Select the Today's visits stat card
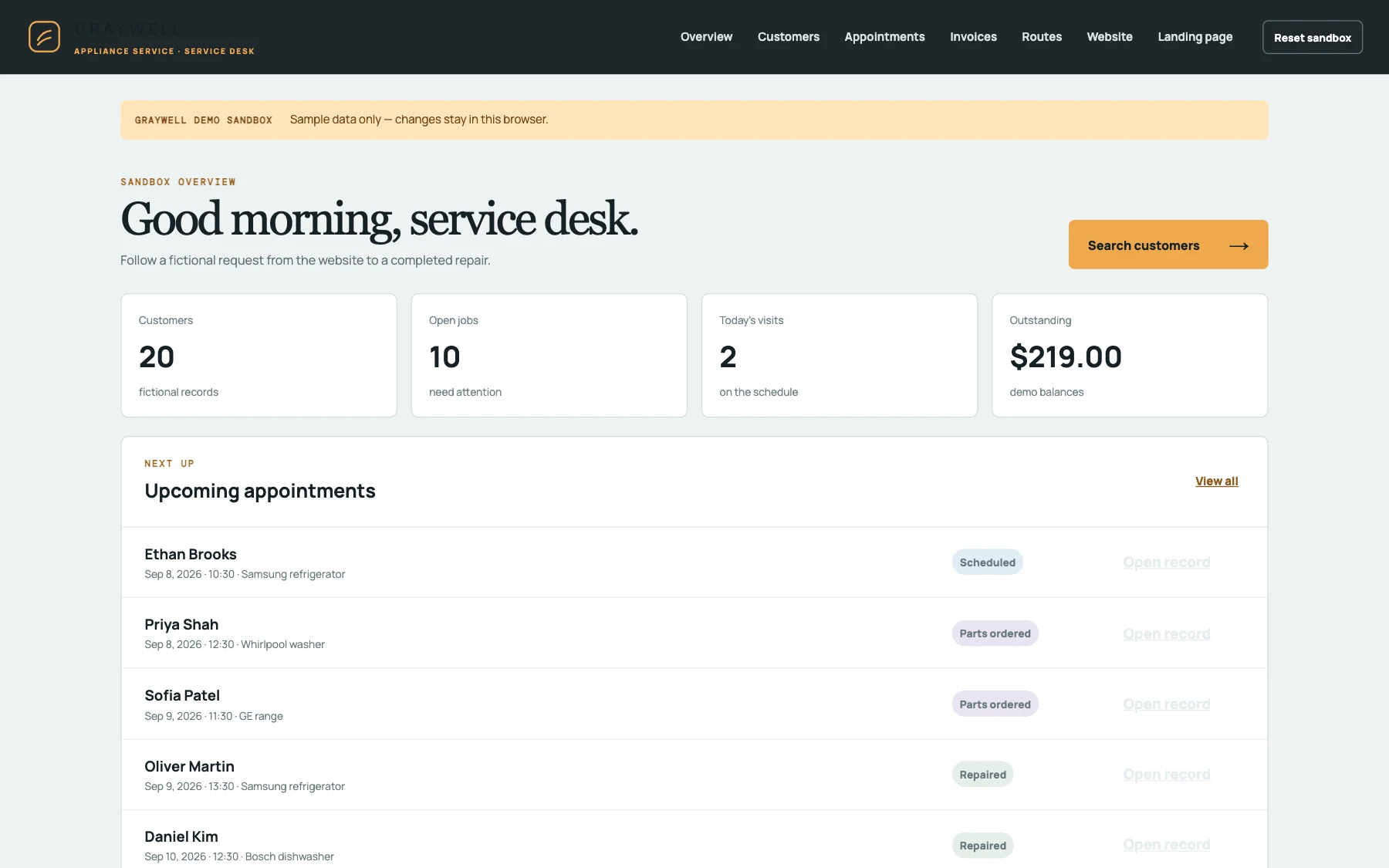This screenshot has width=1389, height=868. click(x=839, y=356)
